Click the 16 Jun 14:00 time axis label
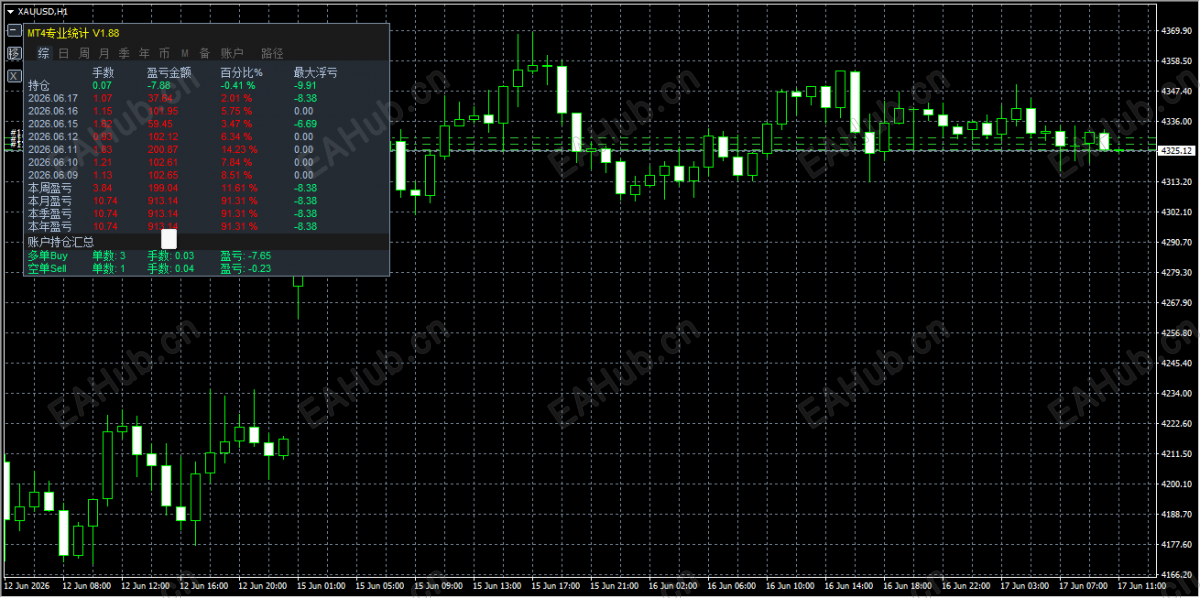 coord(850,585)
